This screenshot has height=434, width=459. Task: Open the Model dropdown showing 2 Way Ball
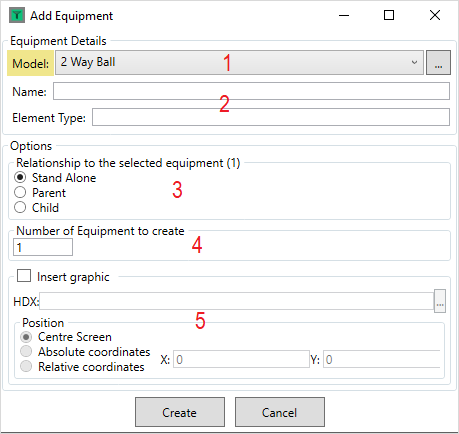pyautogui.click(x=239, y=63)
